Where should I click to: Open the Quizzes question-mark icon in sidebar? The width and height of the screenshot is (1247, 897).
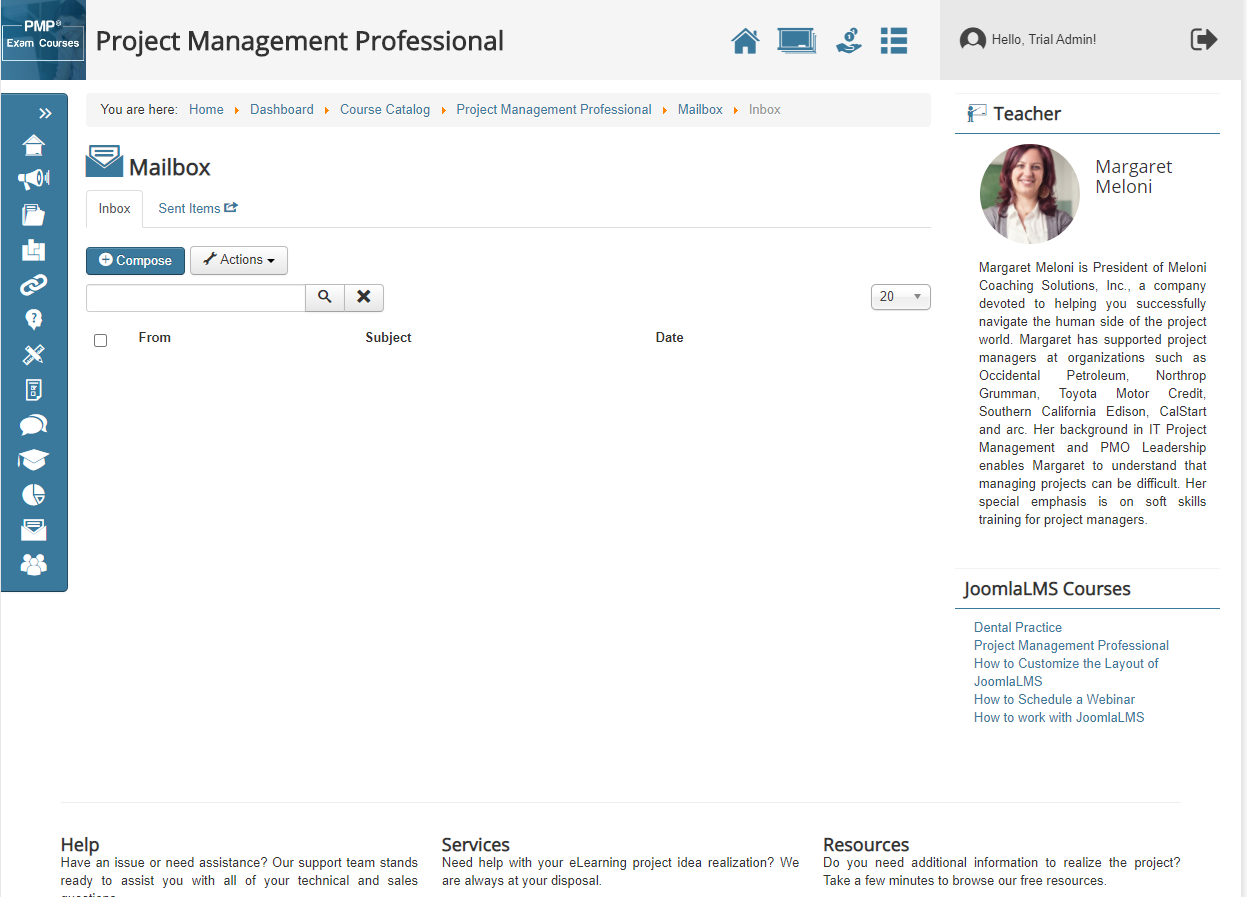[x=34, y=320]
